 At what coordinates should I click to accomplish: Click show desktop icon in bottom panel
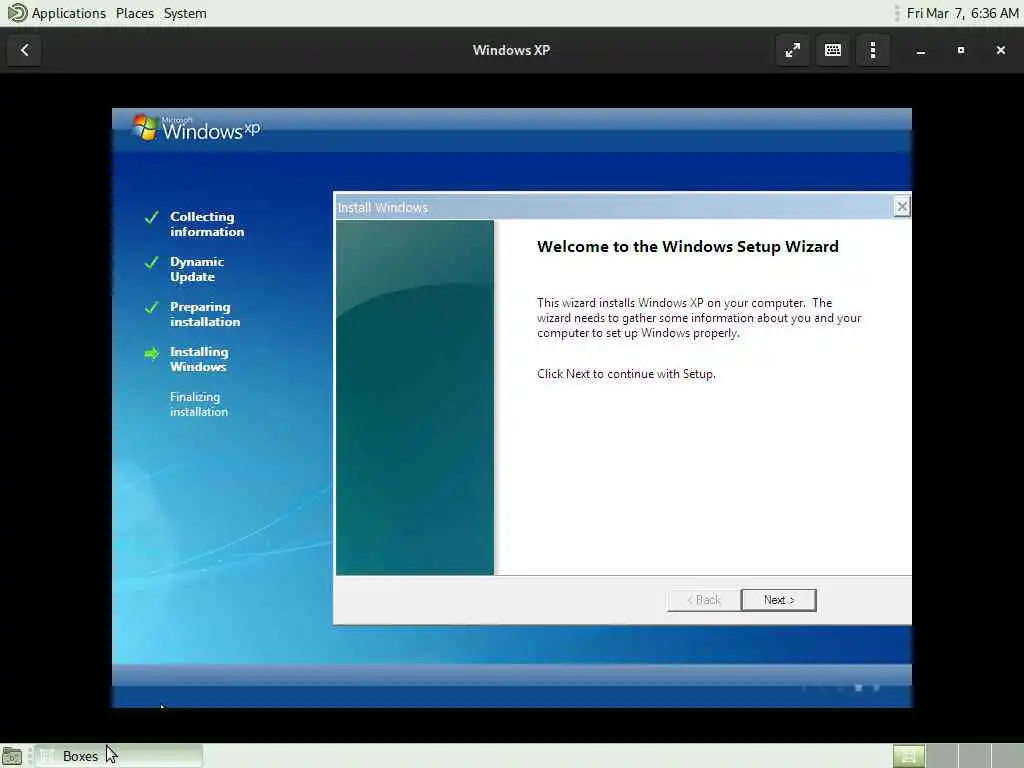point(12,756)
